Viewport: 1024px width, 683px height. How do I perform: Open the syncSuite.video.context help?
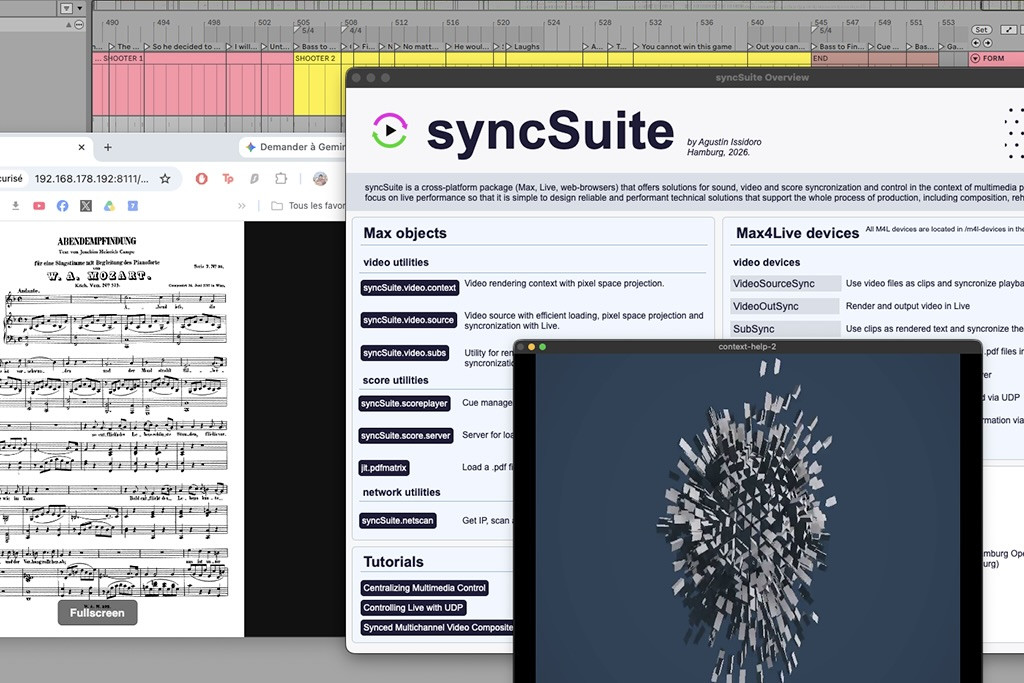[x=409, y=288]
